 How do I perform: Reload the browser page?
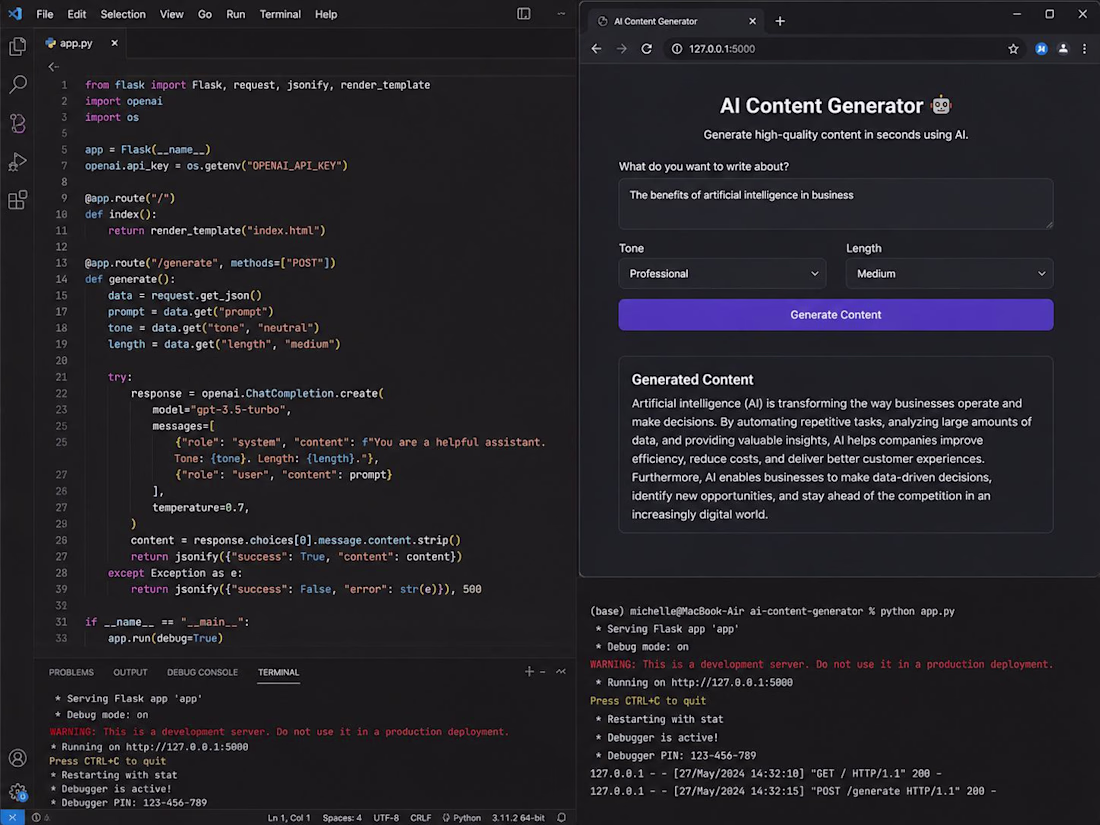point(647,49)
